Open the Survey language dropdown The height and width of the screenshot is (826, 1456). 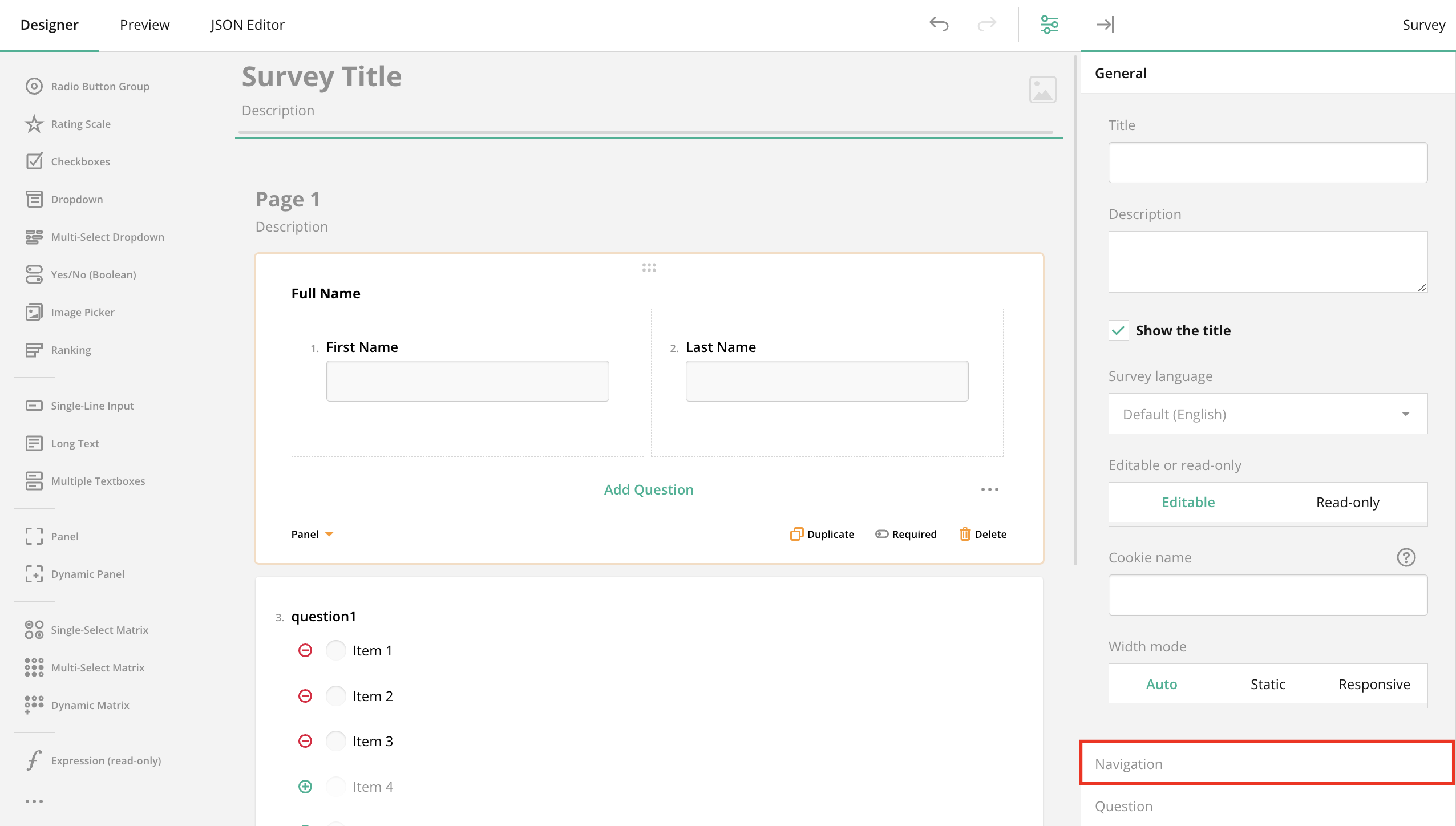[1268, 414]
